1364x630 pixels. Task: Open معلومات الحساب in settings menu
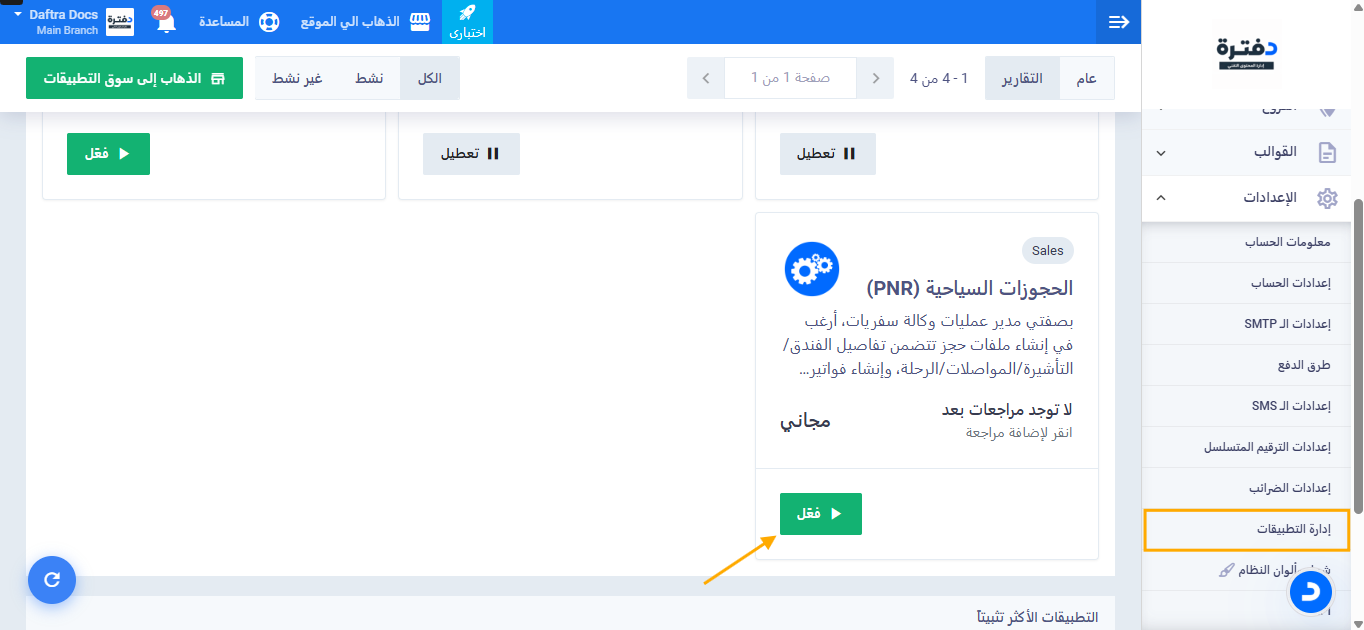pyautogui.click(x=1287, y=242)
